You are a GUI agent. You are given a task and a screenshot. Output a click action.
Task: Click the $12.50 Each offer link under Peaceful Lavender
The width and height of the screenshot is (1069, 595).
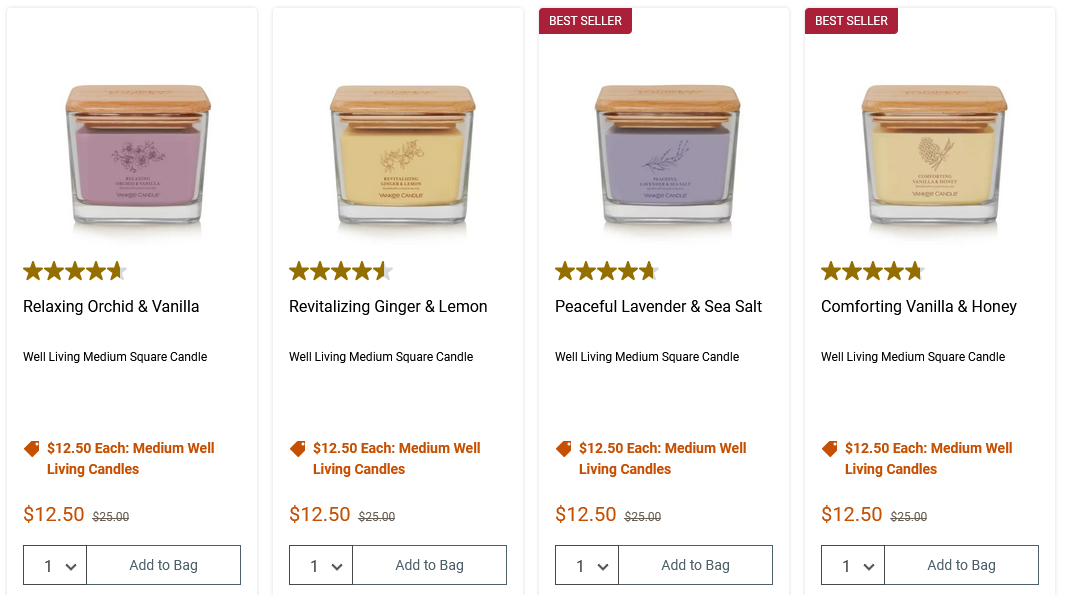(662, 458)
